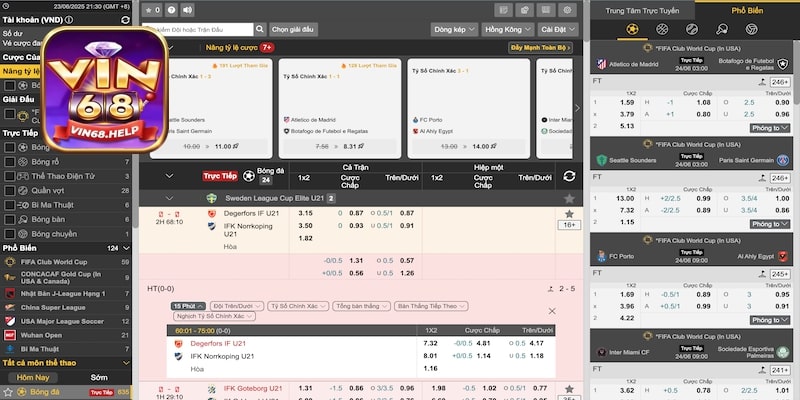Select the basketball icon in Phổ Biến panel
This screenshot has height=400, width=800.
tap(662, 29)
